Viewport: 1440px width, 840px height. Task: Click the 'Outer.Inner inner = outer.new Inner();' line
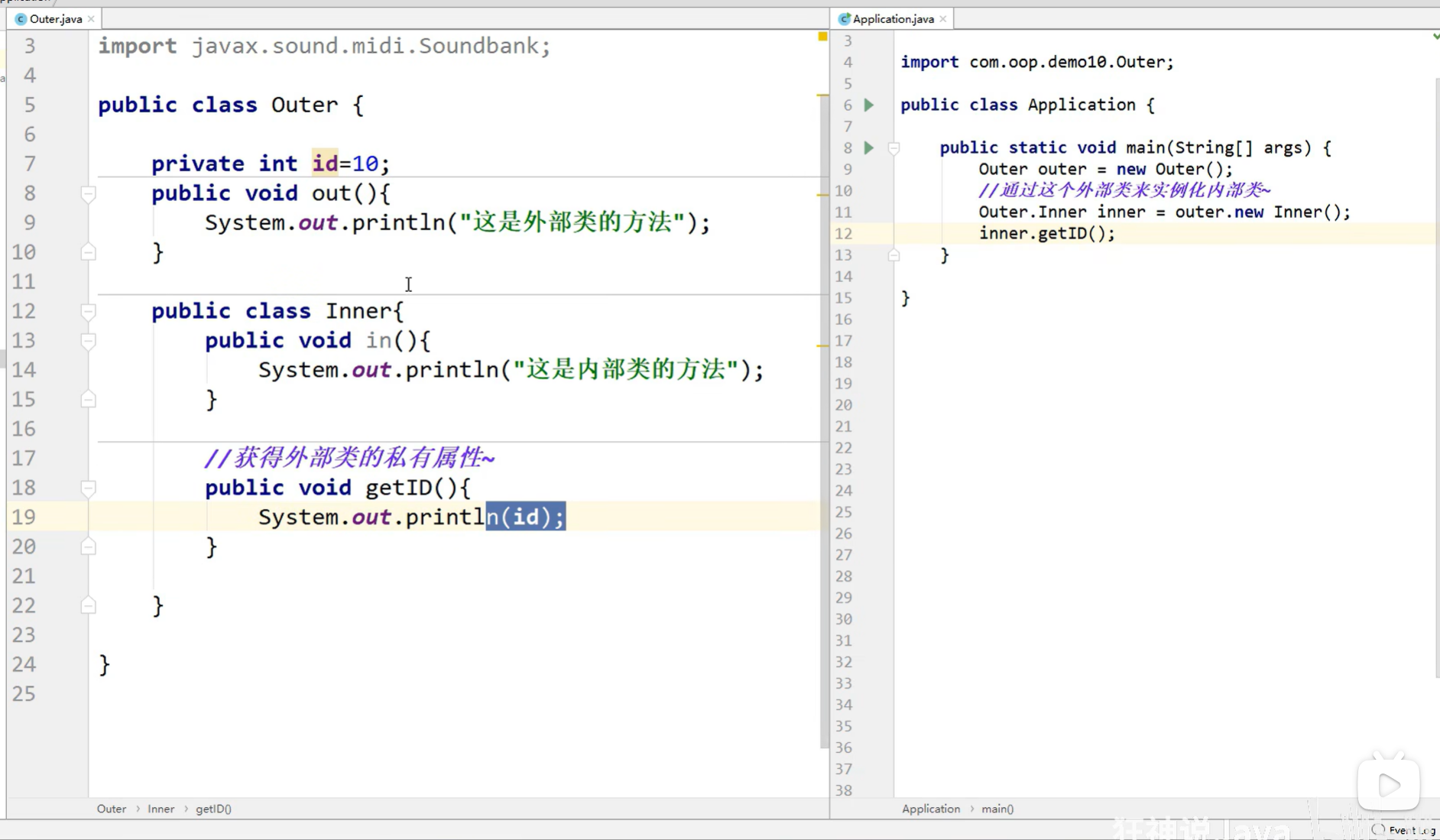(x=1165, y=212)
